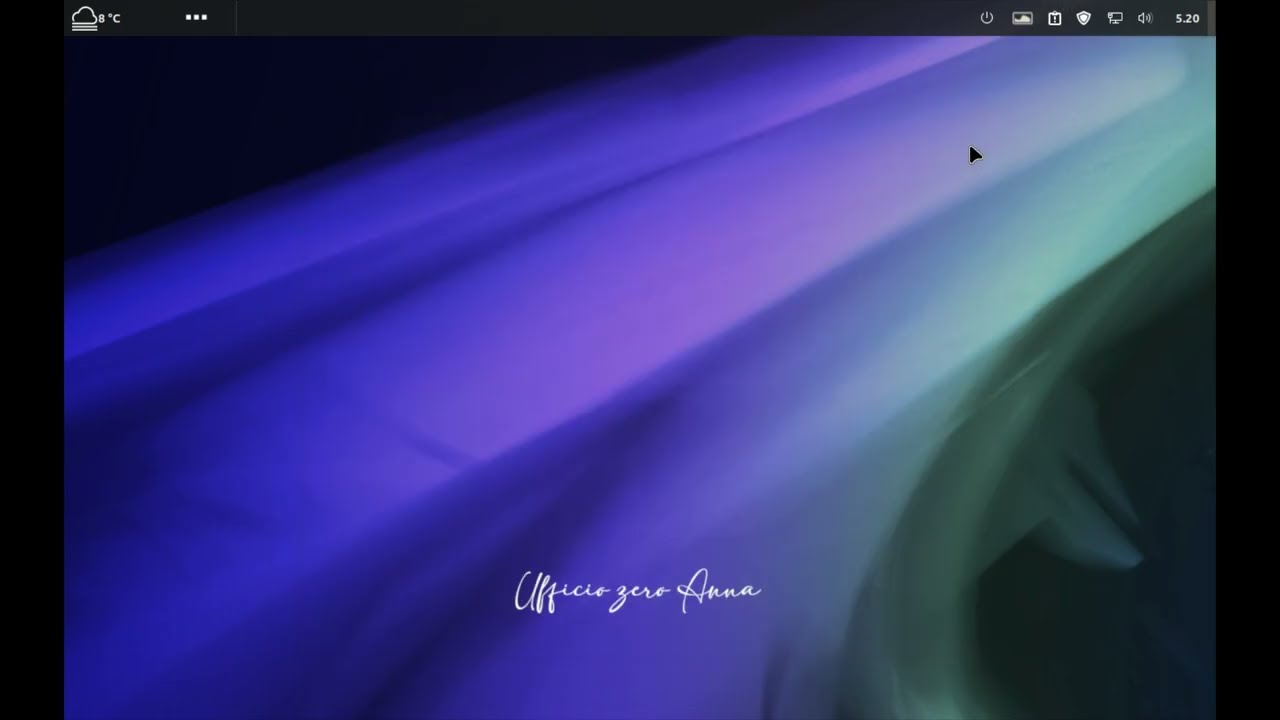Image resolution: width=1280 pixels, height=720 pixels.
Task: Open the three-dots applications menu in panel
Action: click(196, 17)
